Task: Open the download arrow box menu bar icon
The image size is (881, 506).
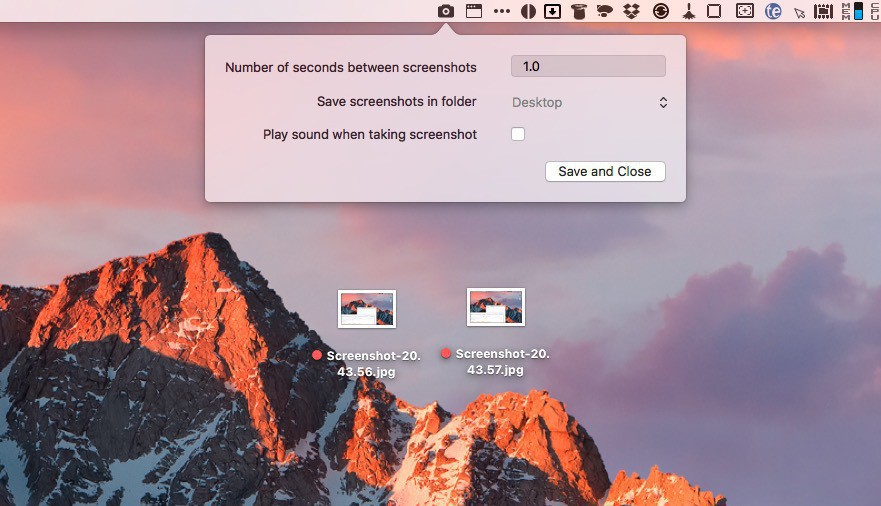Action: pyautogui.click(x=552, y=11)
